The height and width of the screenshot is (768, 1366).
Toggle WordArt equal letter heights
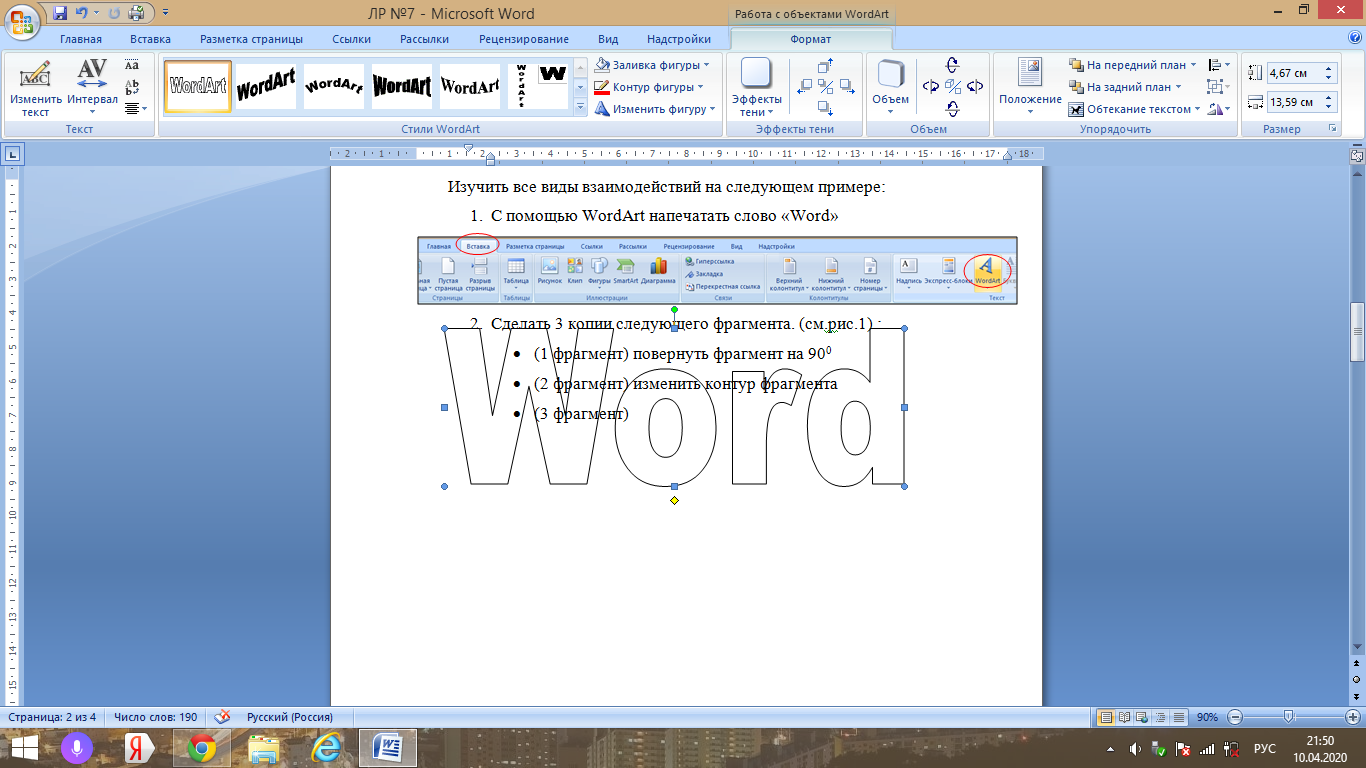132,65
